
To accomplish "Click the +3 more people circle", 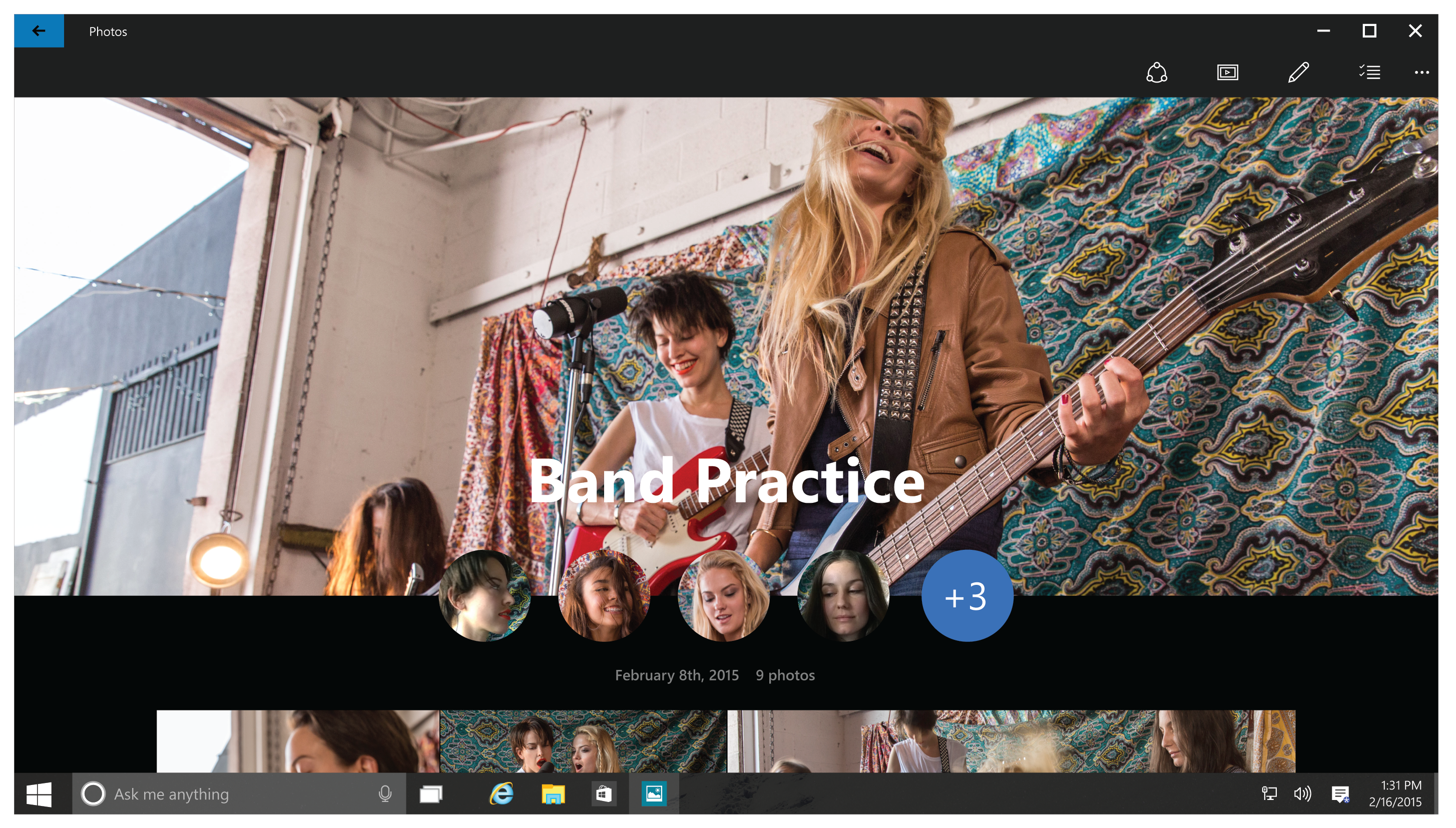I will (966, 596).
